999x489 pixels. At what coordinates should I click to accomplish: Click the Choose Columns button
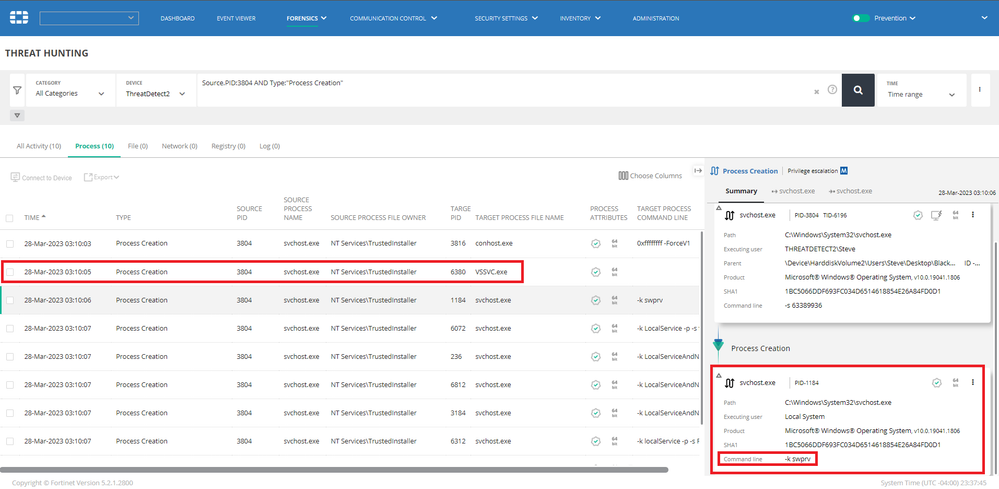[650, 176]
